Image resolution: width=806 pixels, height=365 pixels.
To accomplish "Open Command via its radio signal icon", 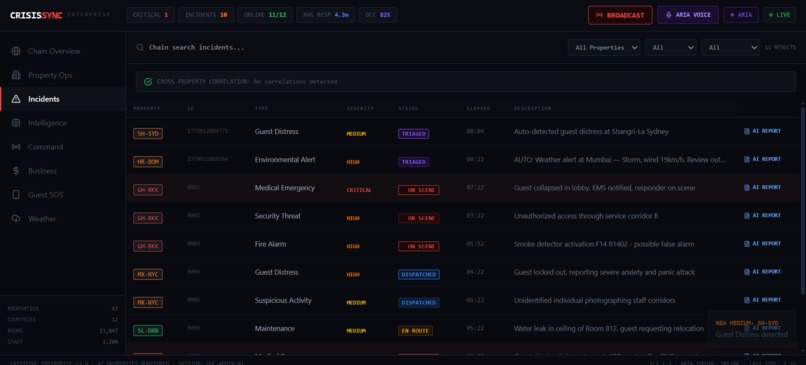I will [x=16, y=147].
